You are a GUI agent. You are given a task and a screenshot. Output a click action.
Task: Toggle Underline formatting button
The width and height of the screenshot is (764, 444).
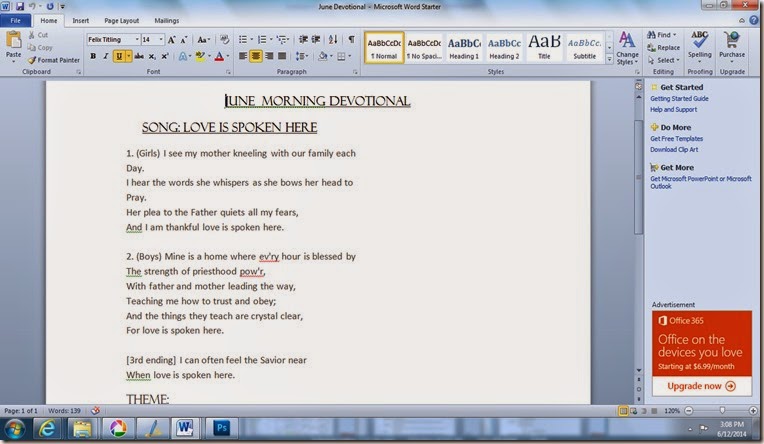pyautogui.click(x=119, y=57)
